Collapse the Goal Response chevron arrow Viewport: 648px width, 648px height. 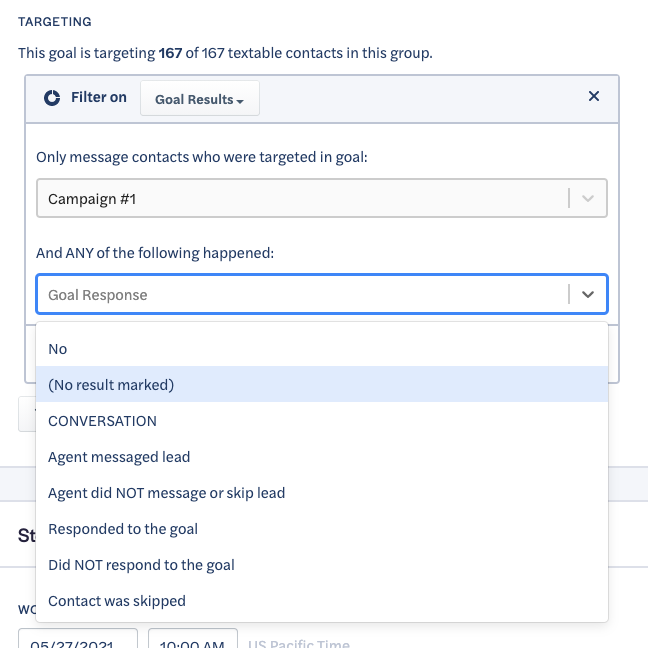coord(588,294)
